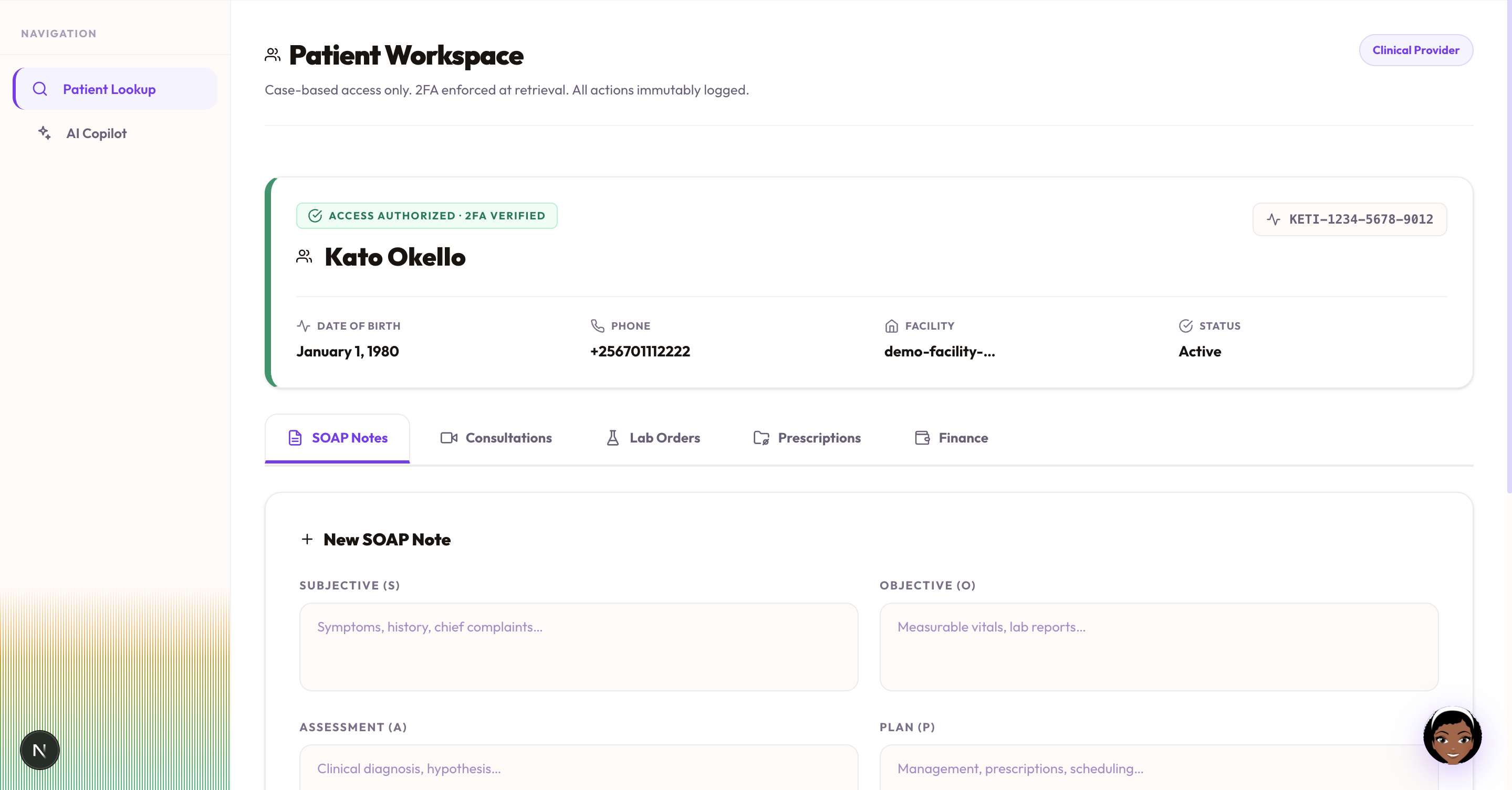This screenshot has height=790, width=1512.
Task: Click the round N logo badge
Action: coord(40,750)
